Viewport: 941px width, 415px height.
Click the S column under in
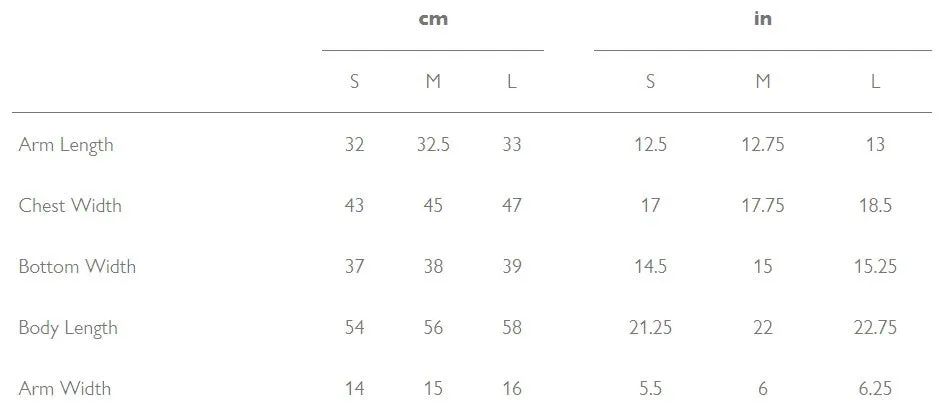651,81
